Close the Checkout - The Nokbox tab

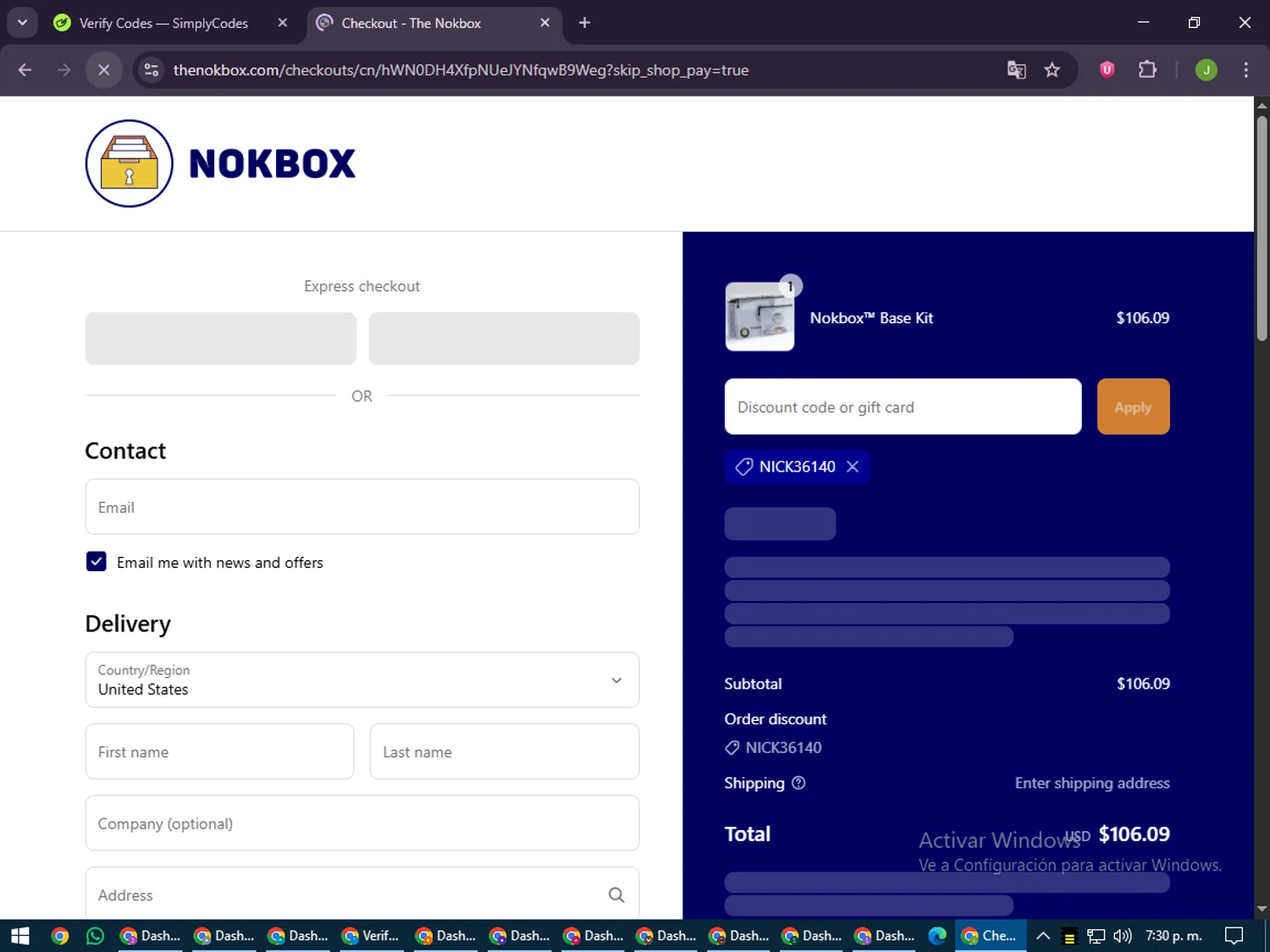pyautogui.click(x=545, y=23)
